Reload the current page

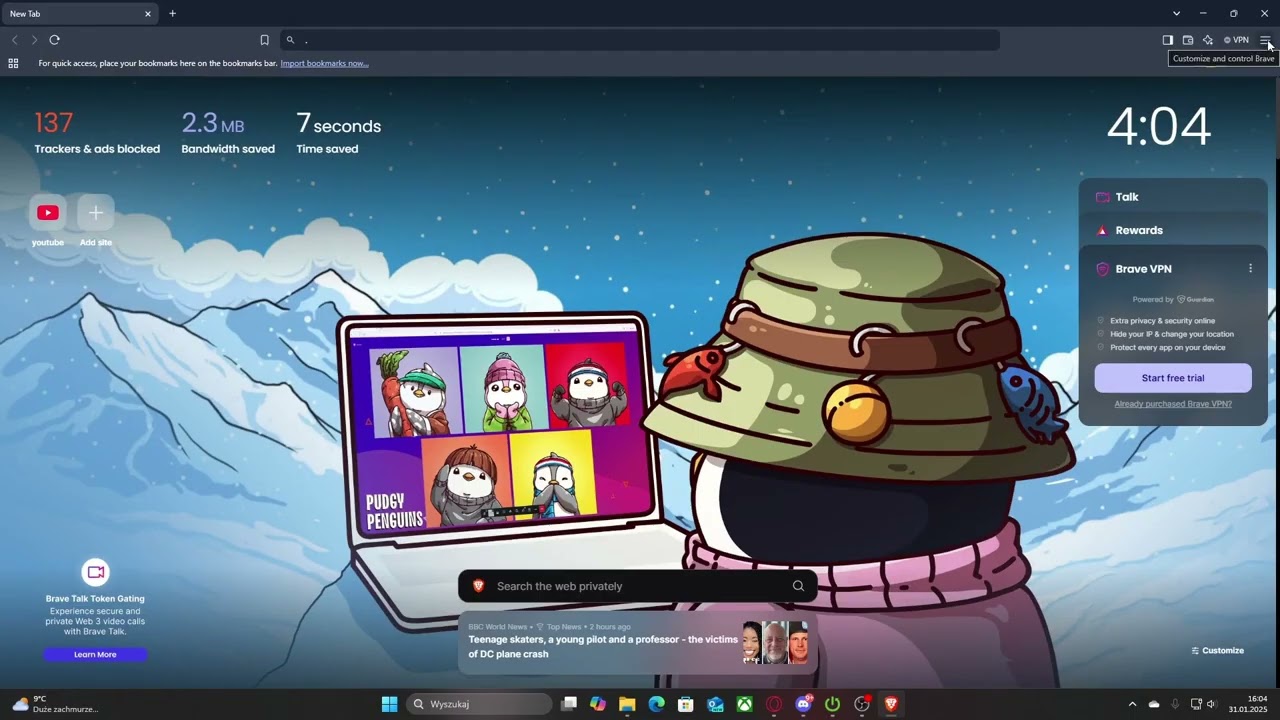coord(54,40)
